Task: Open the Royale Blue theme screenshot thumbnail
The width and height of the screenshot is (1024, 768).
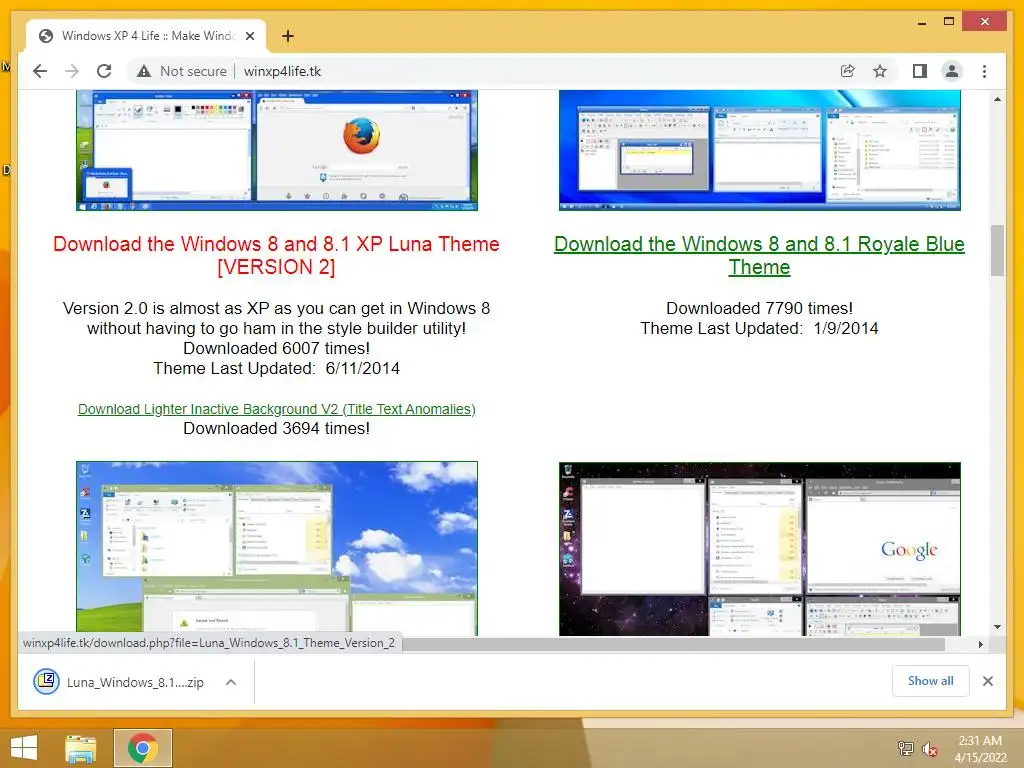Action: tap(760, 150)
